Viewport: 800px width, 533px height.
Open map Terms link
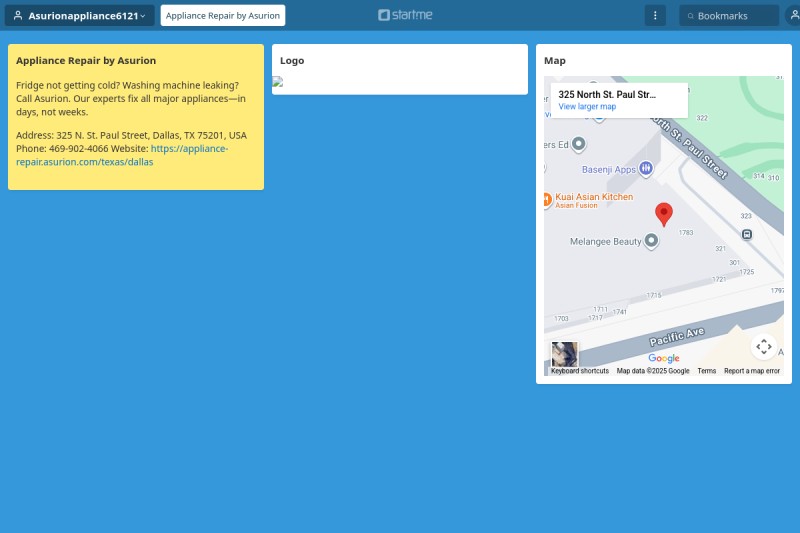707,371
